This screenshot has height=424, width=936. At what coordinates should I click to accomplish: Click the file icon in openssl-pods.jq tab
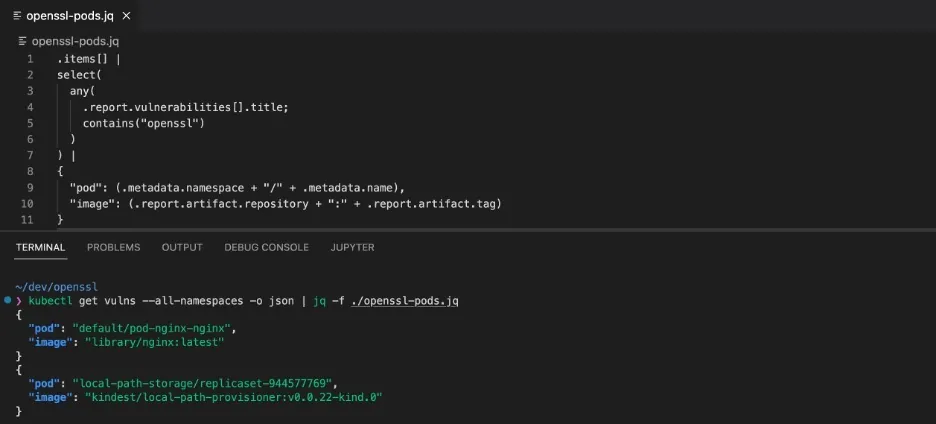pos(17,16)
